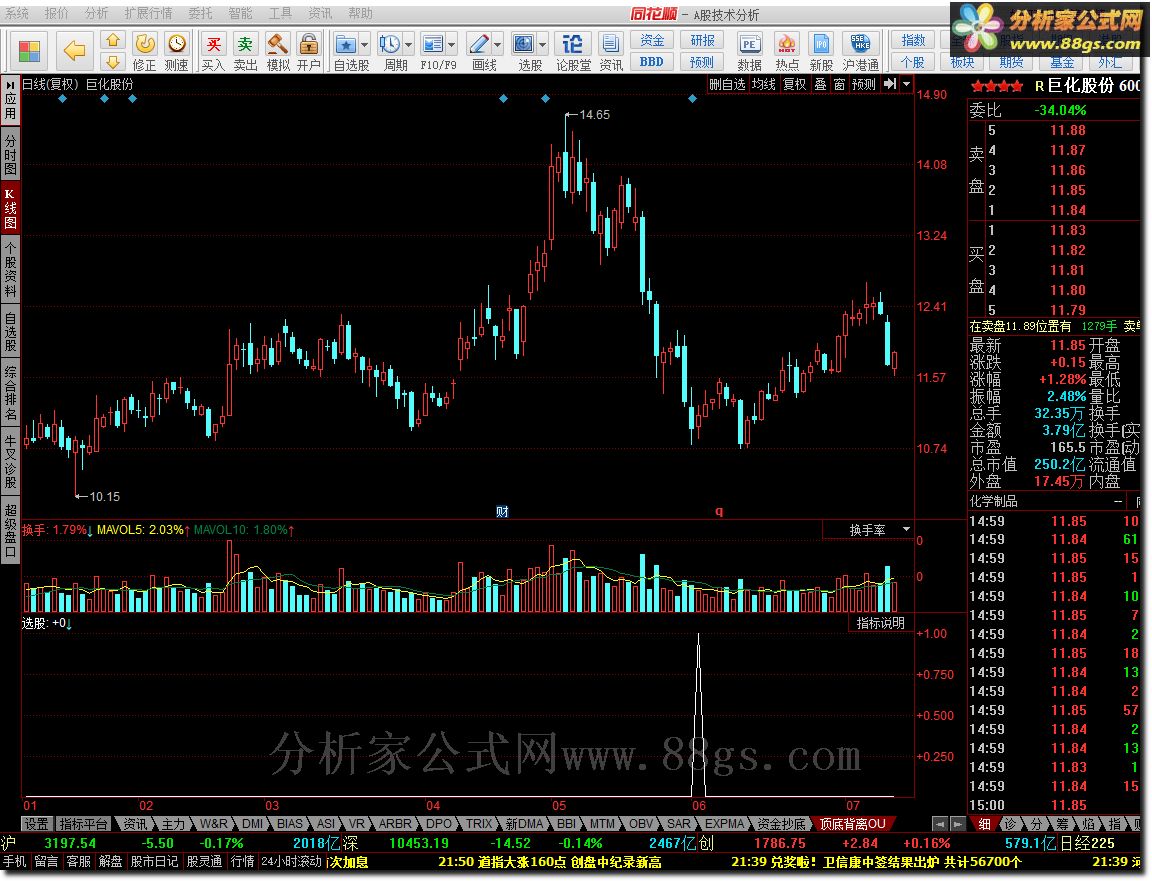Go back with the yellow arrow icon

pyautogui.click(x=74, y=51)
